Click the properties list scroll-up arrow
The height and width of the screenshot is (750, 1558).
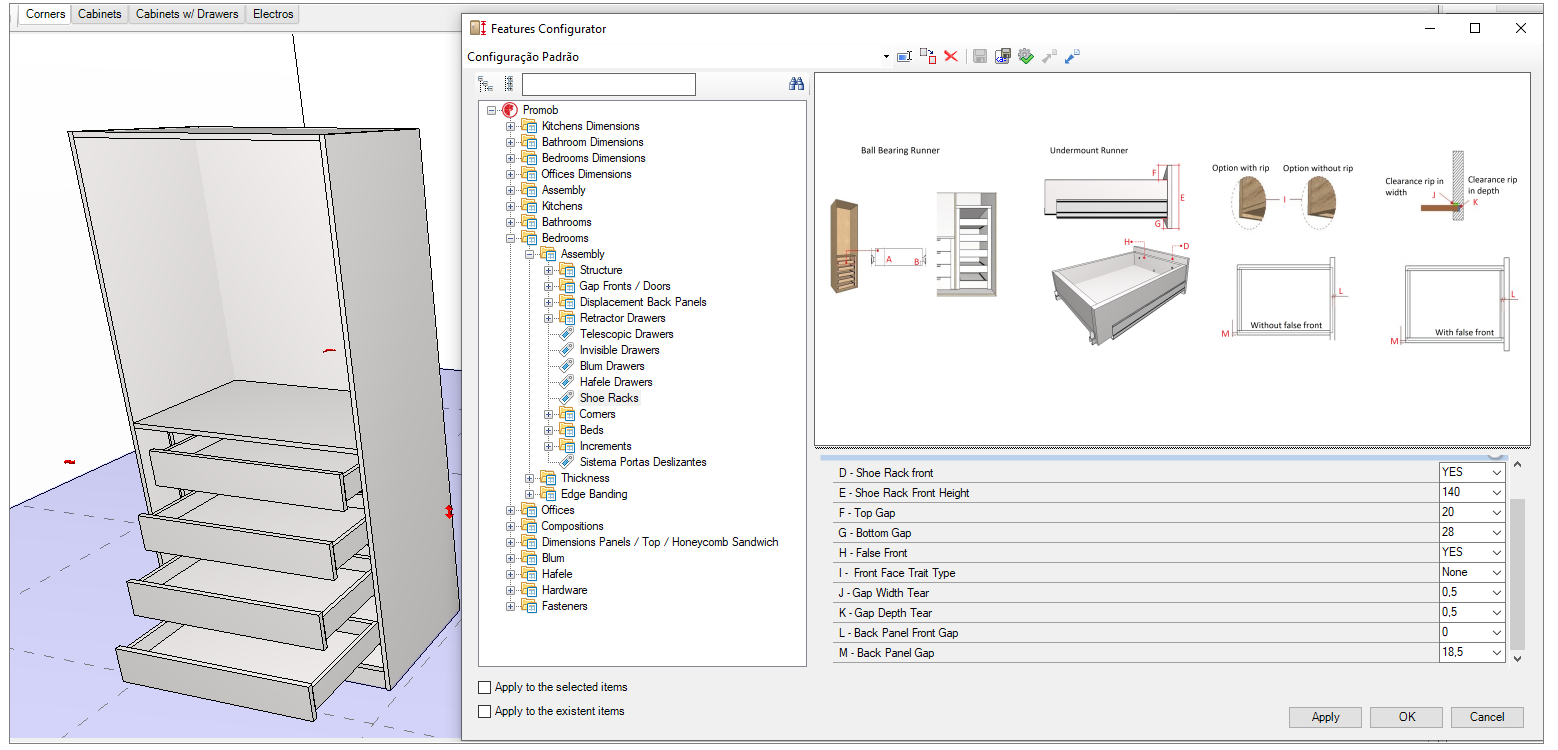point(1517,465)
